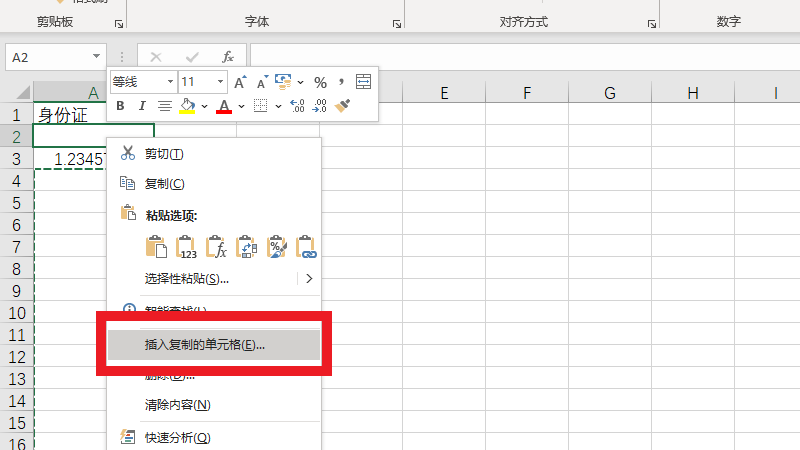The image size is (800, 450).
Task: Toggle Bold in the mini toolbar
Action: tap(121, 106)
